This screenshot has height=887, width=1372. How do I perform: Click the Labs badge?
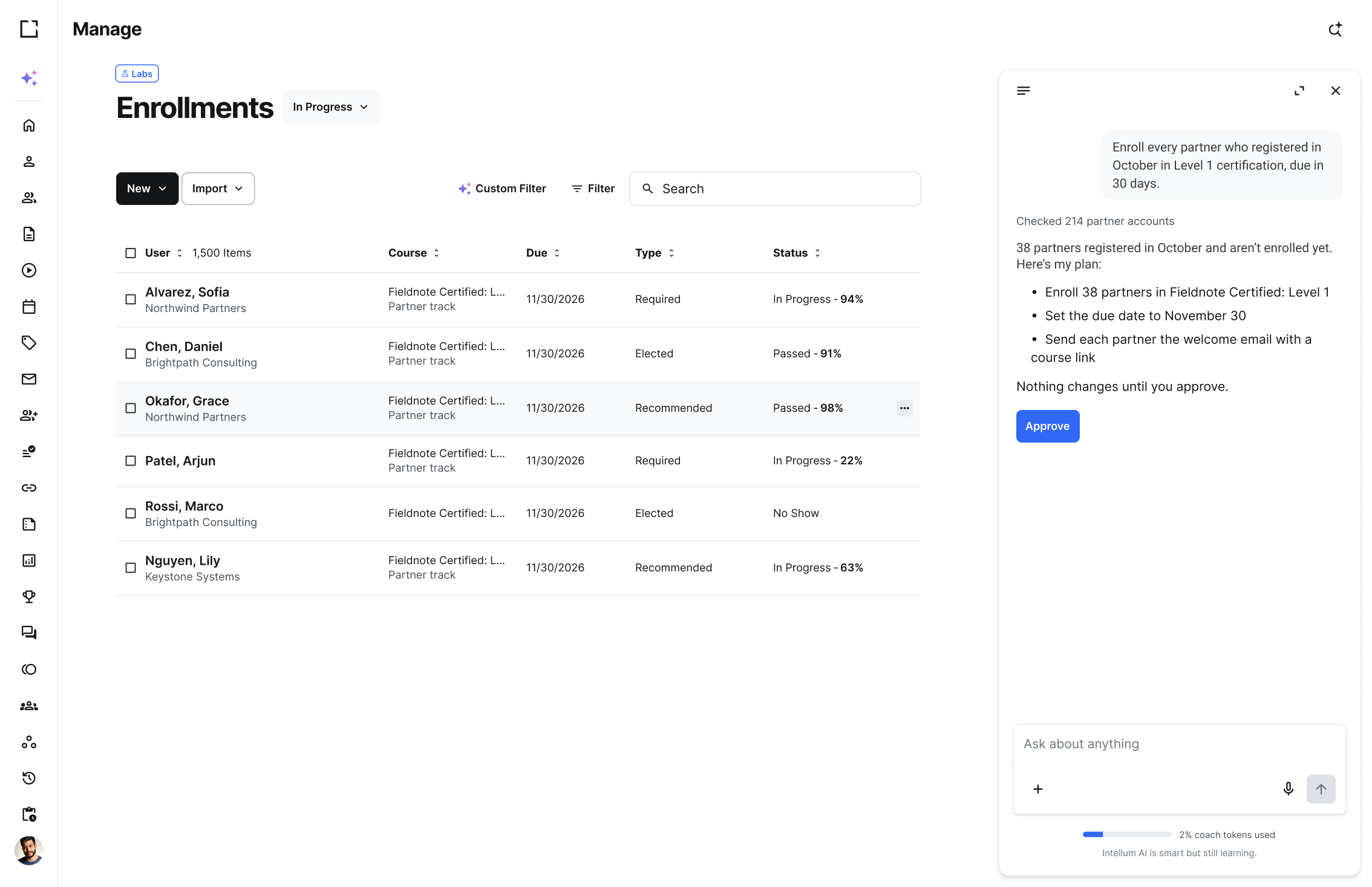click(x=137, y=74)
